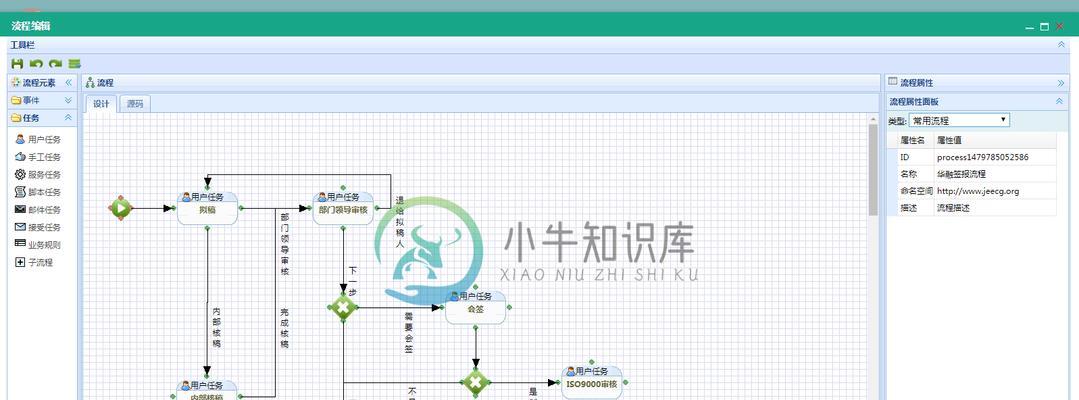Click the 部门领导审核 vertical connector label
Viewport: 1079px width, 400px height.
pyautogui.click(x=284, y=244)
